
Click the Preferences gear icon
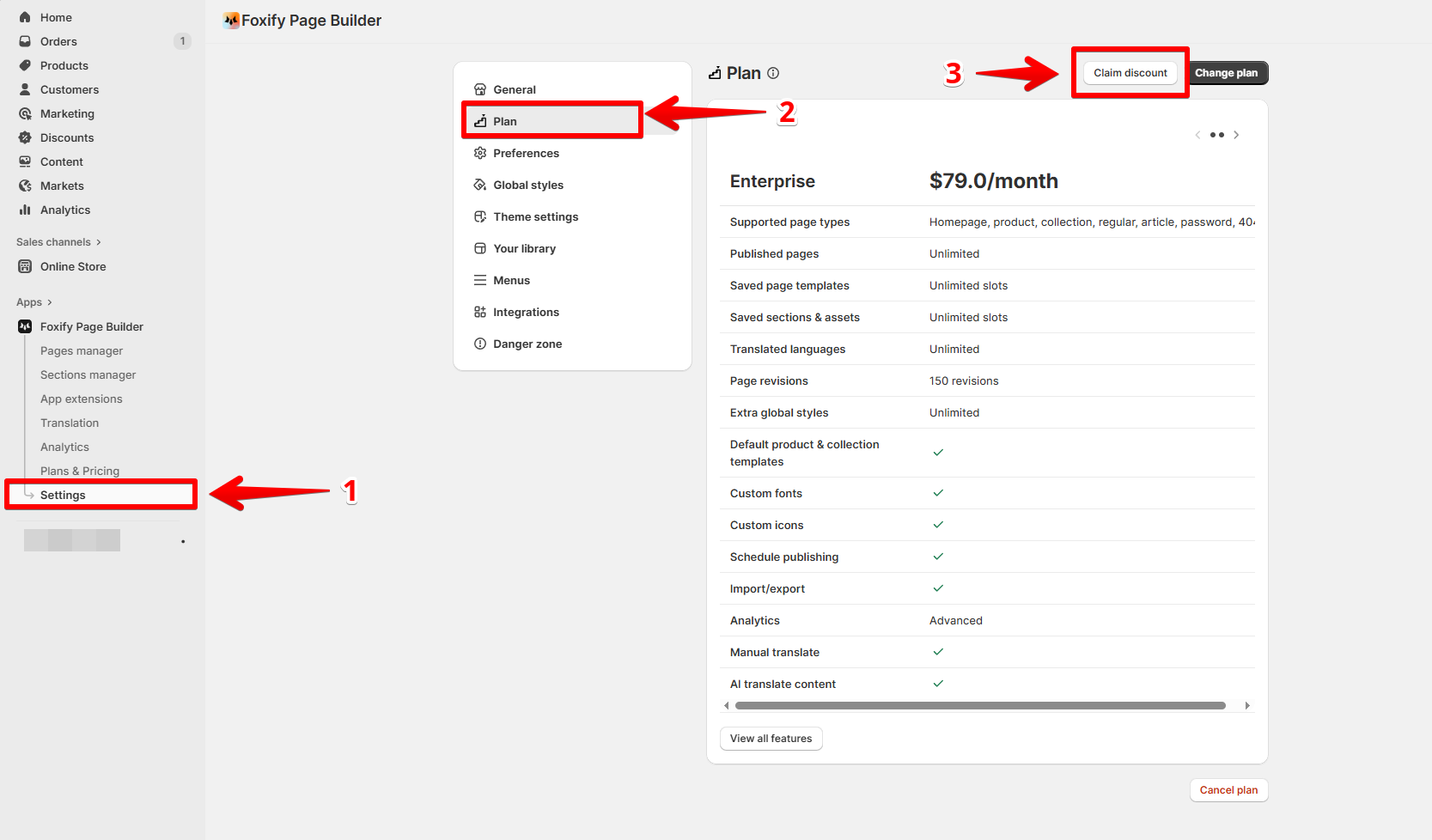point(480,153)
